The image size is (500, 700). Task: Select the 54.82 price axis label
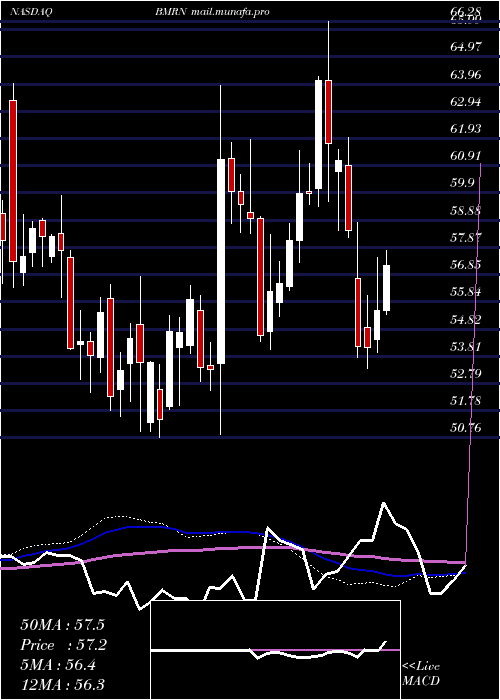click(466, 319)
